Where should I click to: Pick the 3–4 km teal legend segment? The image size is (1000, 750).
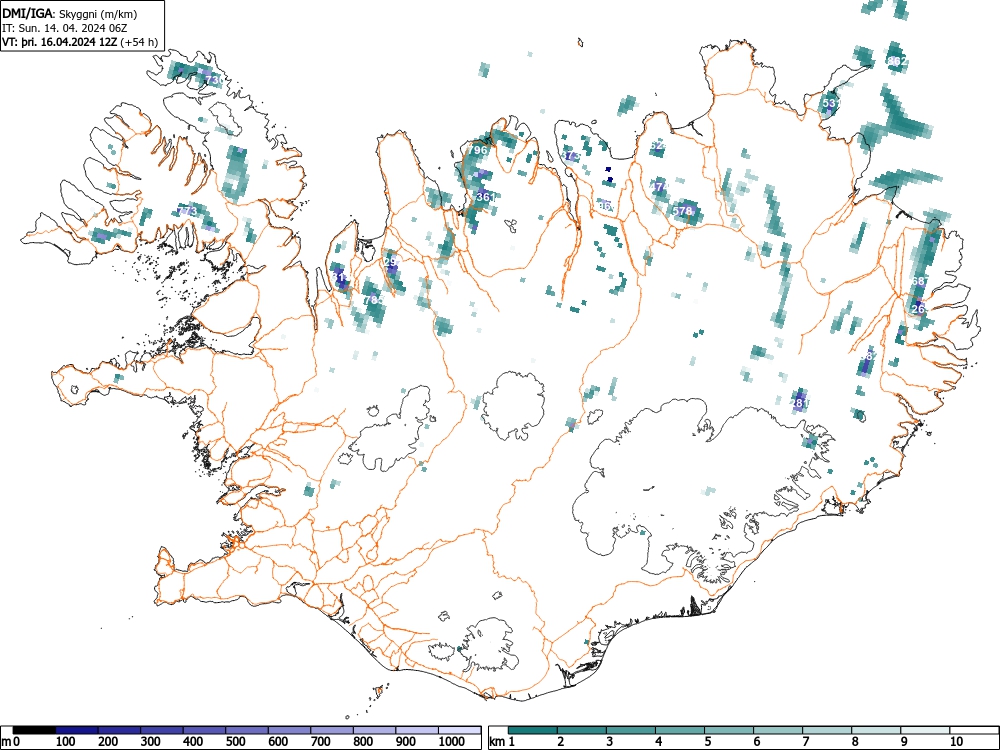coord(631,730)
